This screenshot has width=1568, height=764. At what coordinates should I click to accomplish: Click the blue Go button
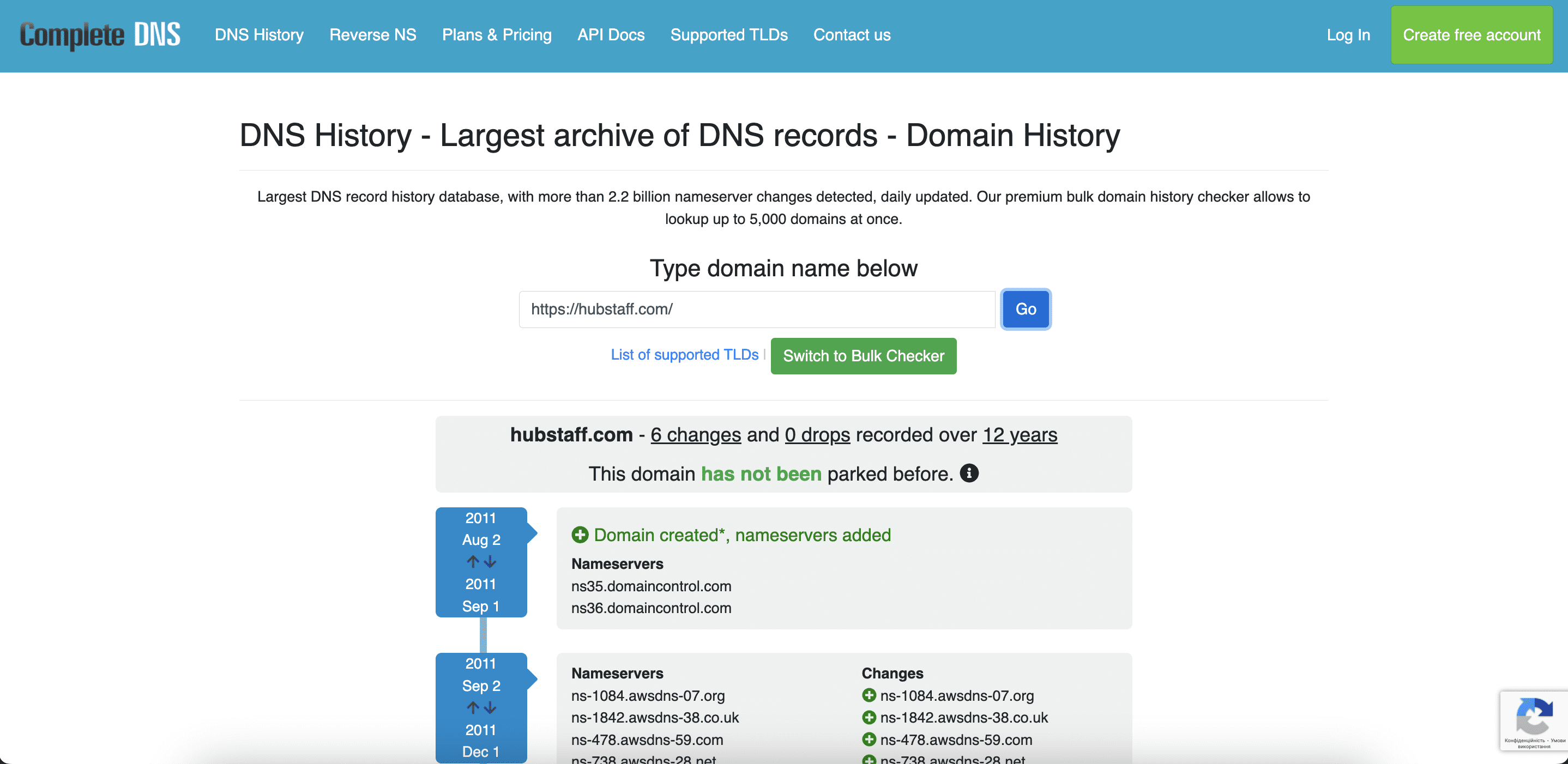pos(1026,309)
